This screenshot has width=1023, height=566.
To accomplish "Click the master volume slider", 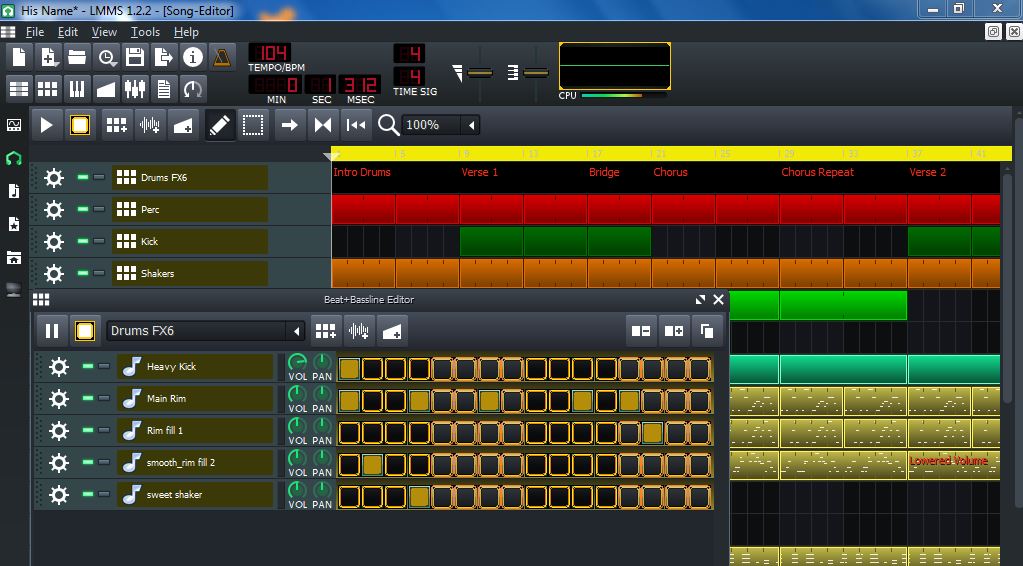I will point(480,72).
